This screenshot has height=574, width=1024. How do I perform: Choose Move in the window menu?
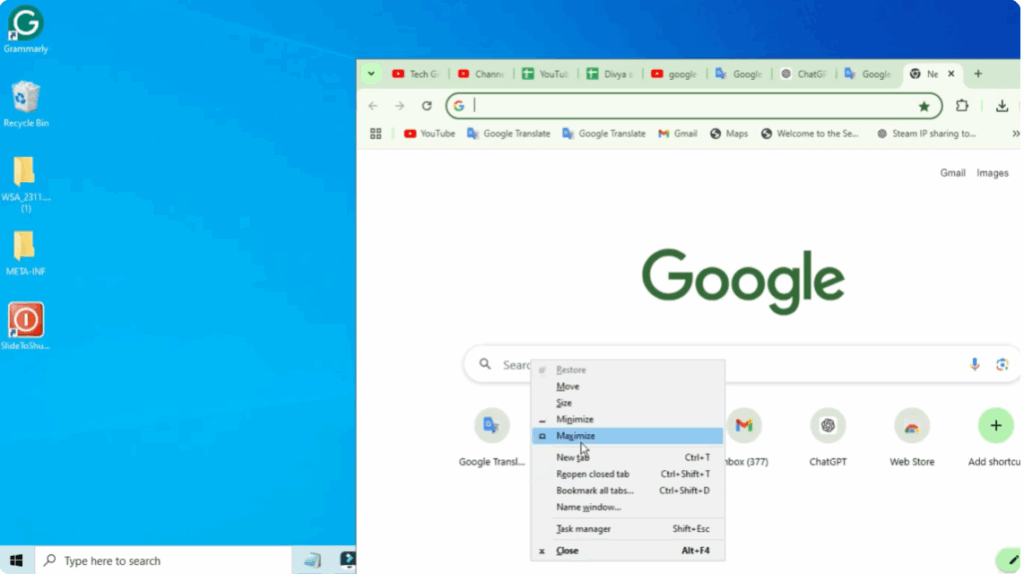tap(627, 386)
